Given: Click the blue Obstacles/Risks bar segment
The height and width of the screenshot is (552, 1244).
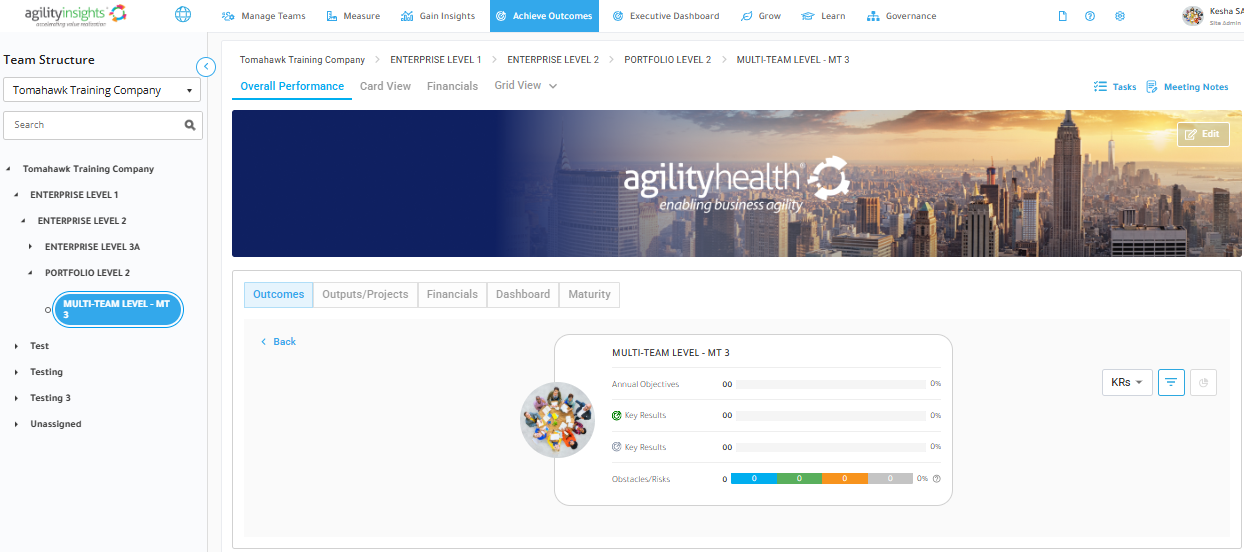Looking at the screenshot, I should (753, 479).
